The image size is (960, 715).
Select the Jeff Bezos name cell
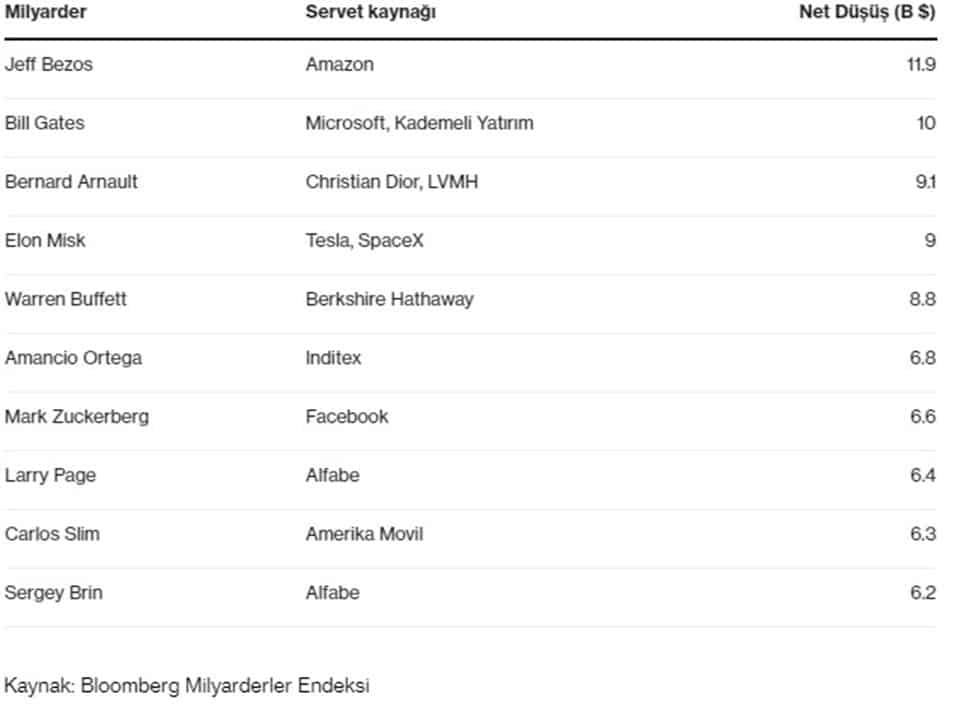49,64
